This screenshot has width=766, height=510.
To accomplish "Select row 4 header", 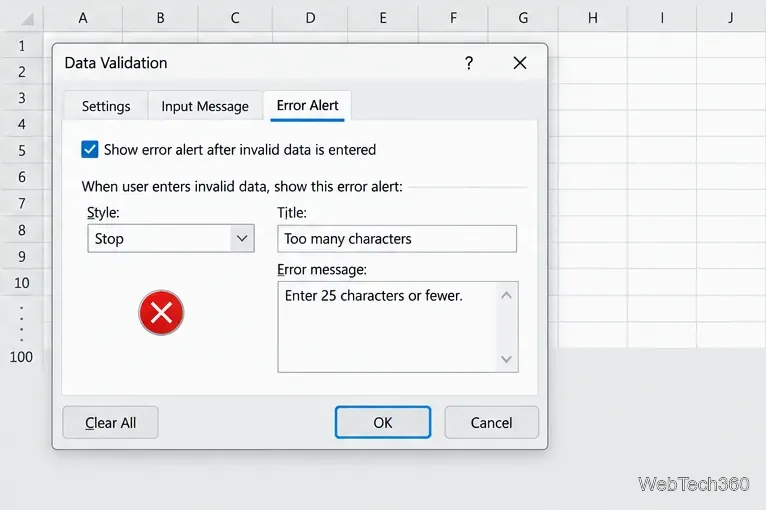I will 22,124.
